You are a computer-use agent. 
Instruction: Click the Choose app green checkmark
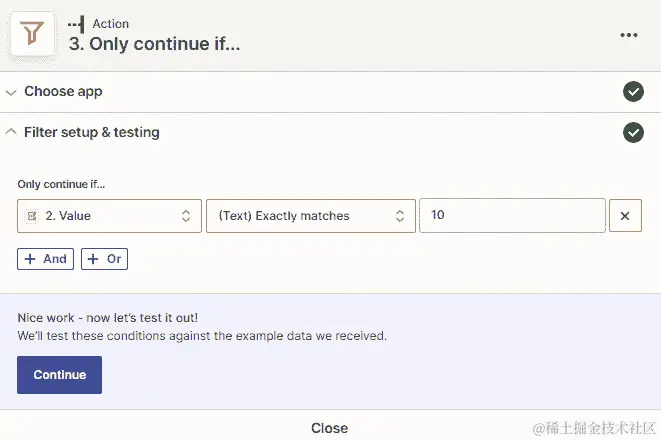coord(633,92)
